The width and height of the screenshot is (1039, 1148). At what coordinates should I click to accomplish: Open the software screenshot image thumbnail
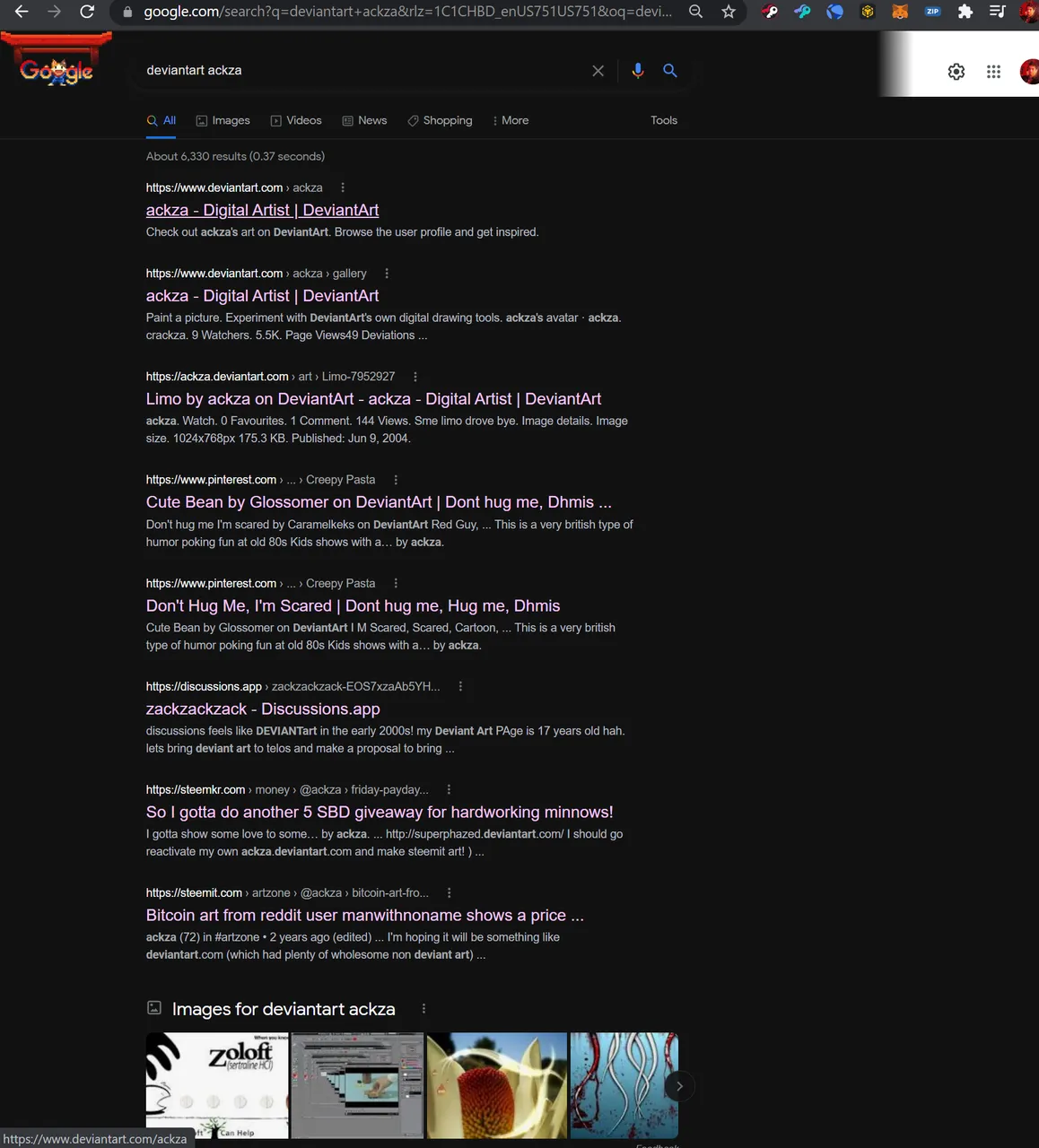pyautogui.click(x=357, y=1085)
